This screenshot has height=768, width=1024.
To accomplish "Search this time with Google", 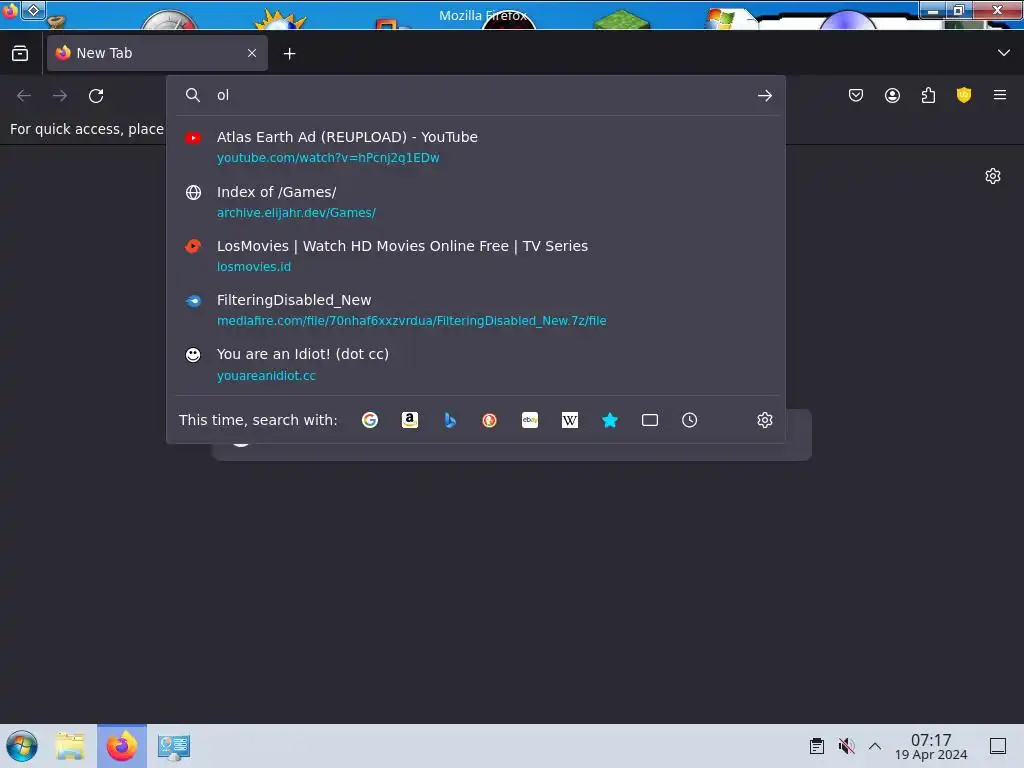I will pyautogui.click(x=370, y=420).
